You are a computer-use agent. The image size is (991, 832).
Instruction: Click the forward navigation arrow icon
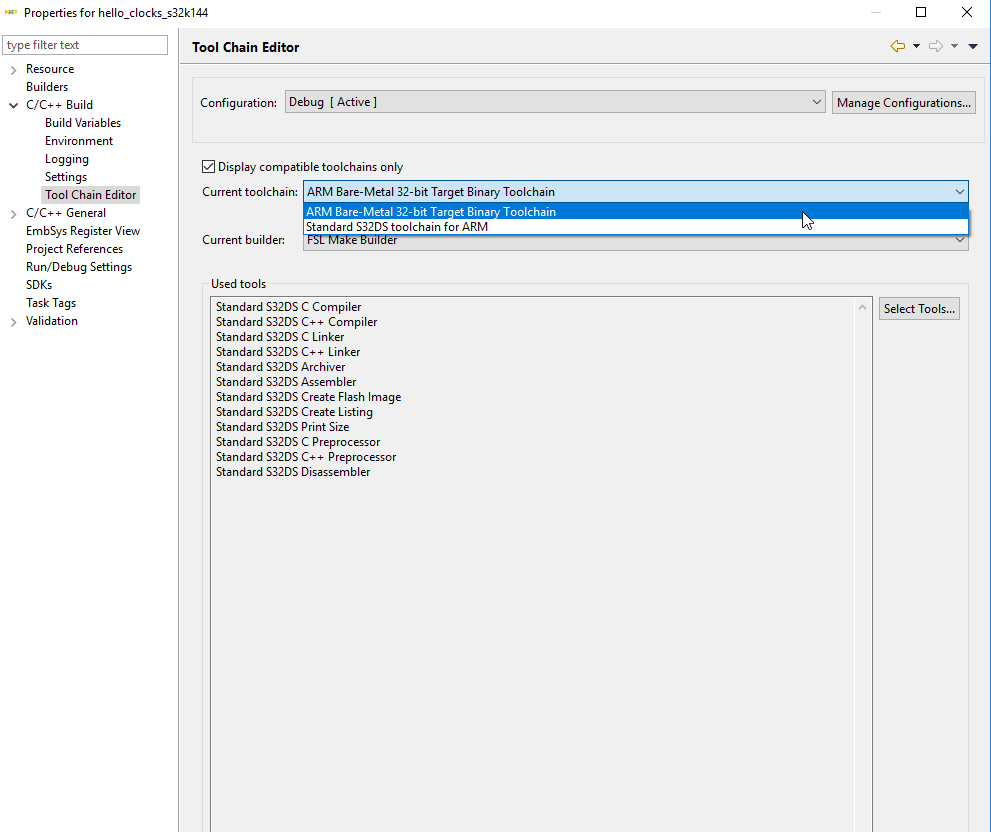[936, 46]
